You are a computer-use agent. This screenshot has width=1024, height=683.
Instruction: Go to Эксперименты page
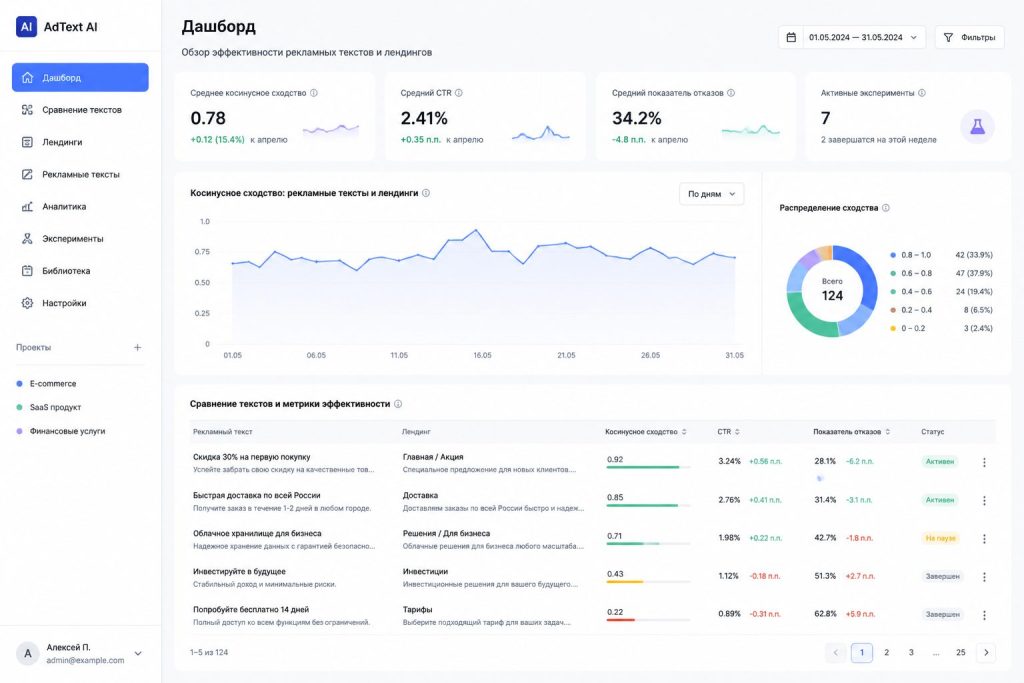point(80,238)
